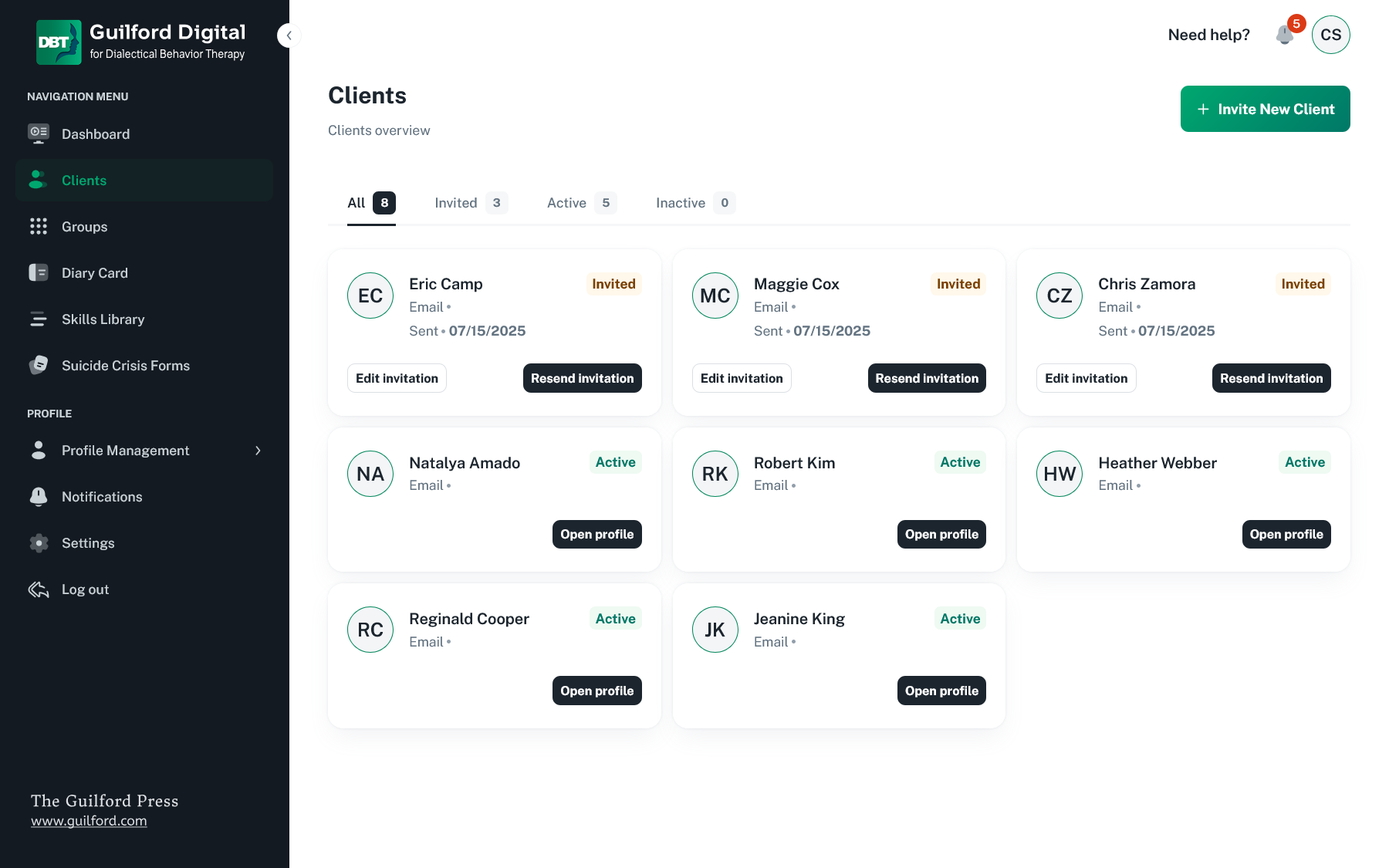This screenshot has width=1389, height=868.
Task: Open Groups via its grid icon
Action: [x=39, y=226]
